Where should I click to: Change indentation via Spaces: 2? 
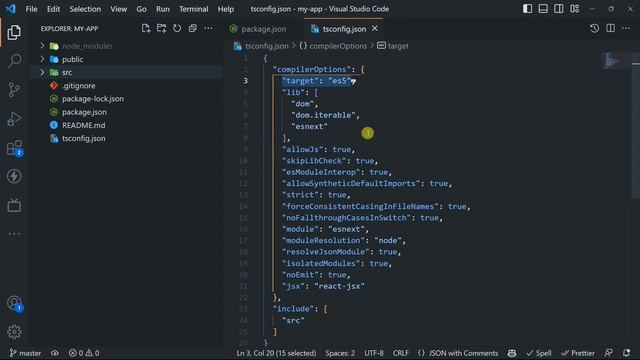click(x=340, y=353)
